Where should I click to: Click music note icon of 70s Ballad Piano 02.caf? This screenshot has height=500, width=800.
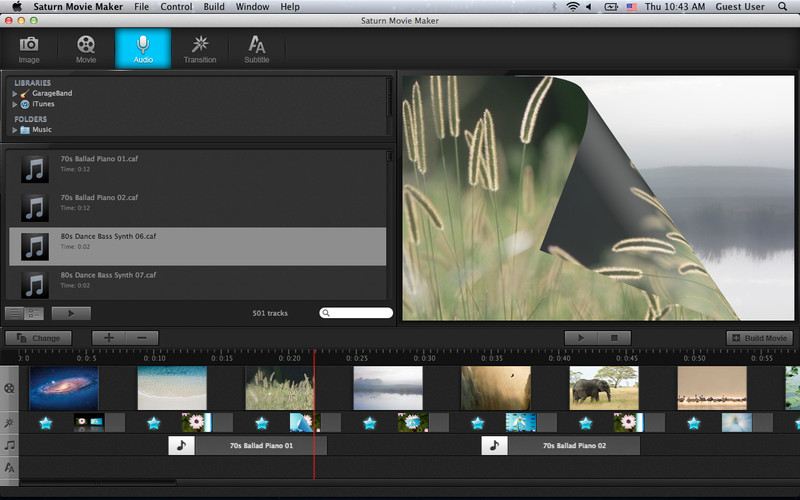pyautogui.click(x=35, y=208)
